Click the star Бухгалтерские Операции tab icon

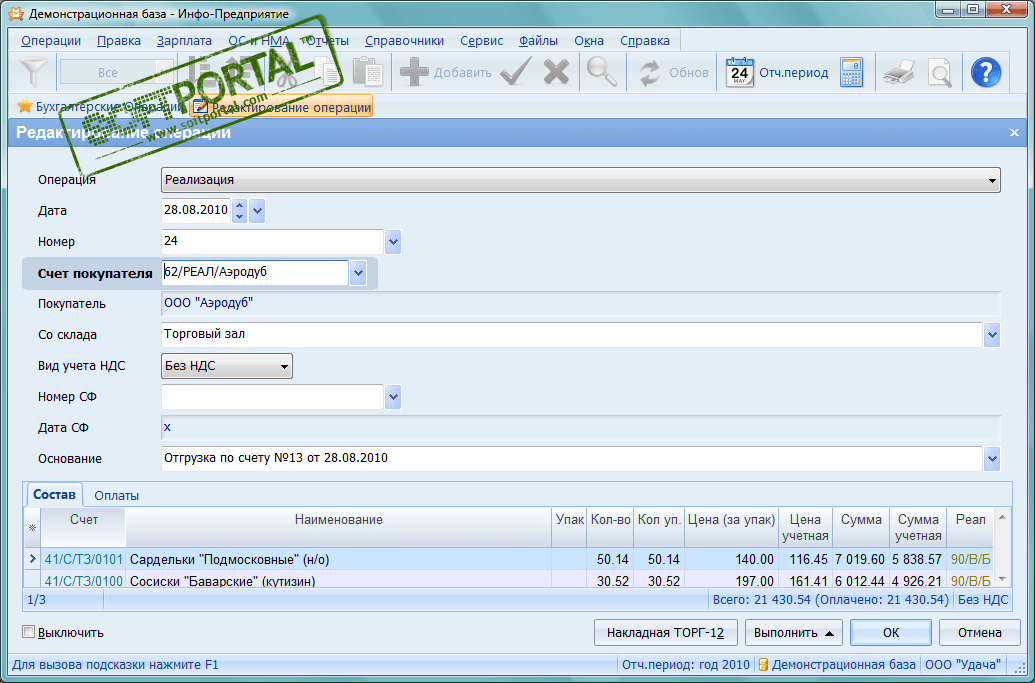coord(25,106)
